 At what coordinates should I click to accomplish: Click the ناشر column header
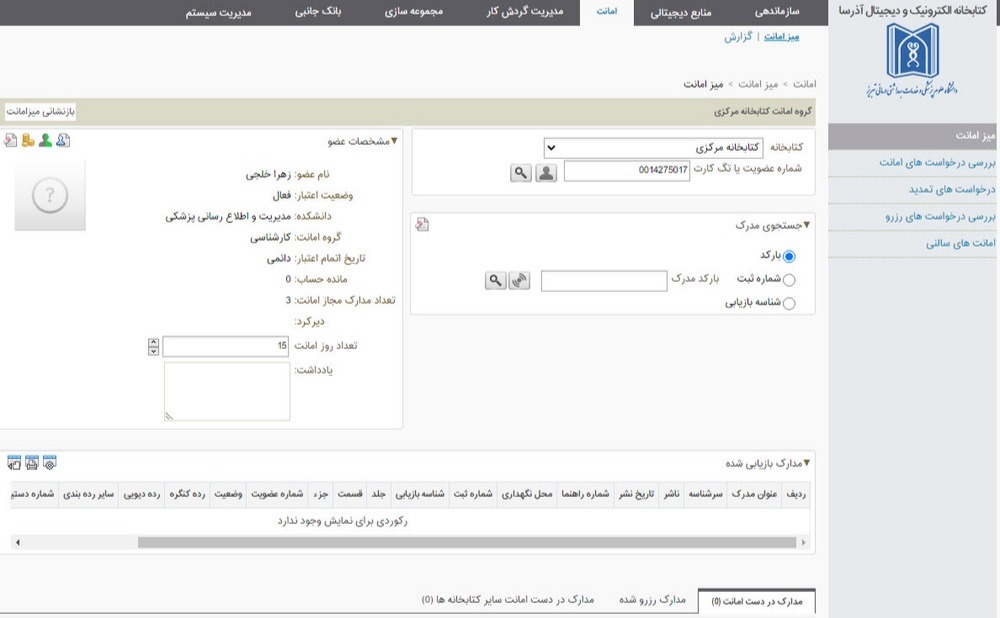(x=672, y=494)
